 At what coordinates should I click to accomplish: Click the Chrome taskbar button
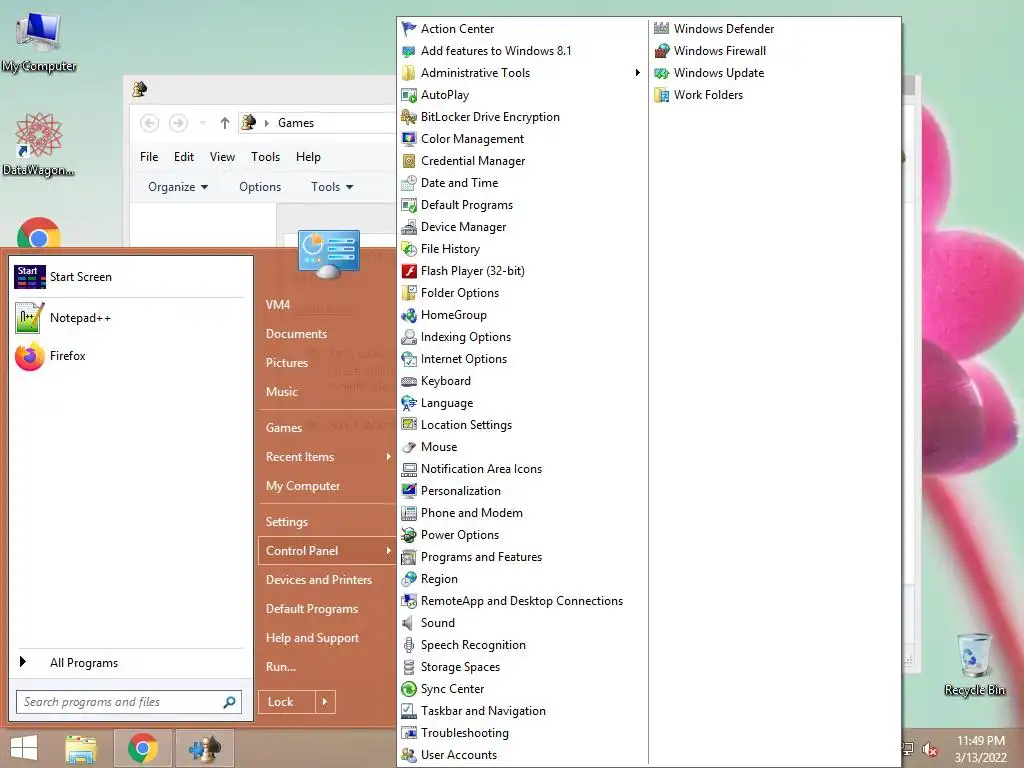(143, 748)
